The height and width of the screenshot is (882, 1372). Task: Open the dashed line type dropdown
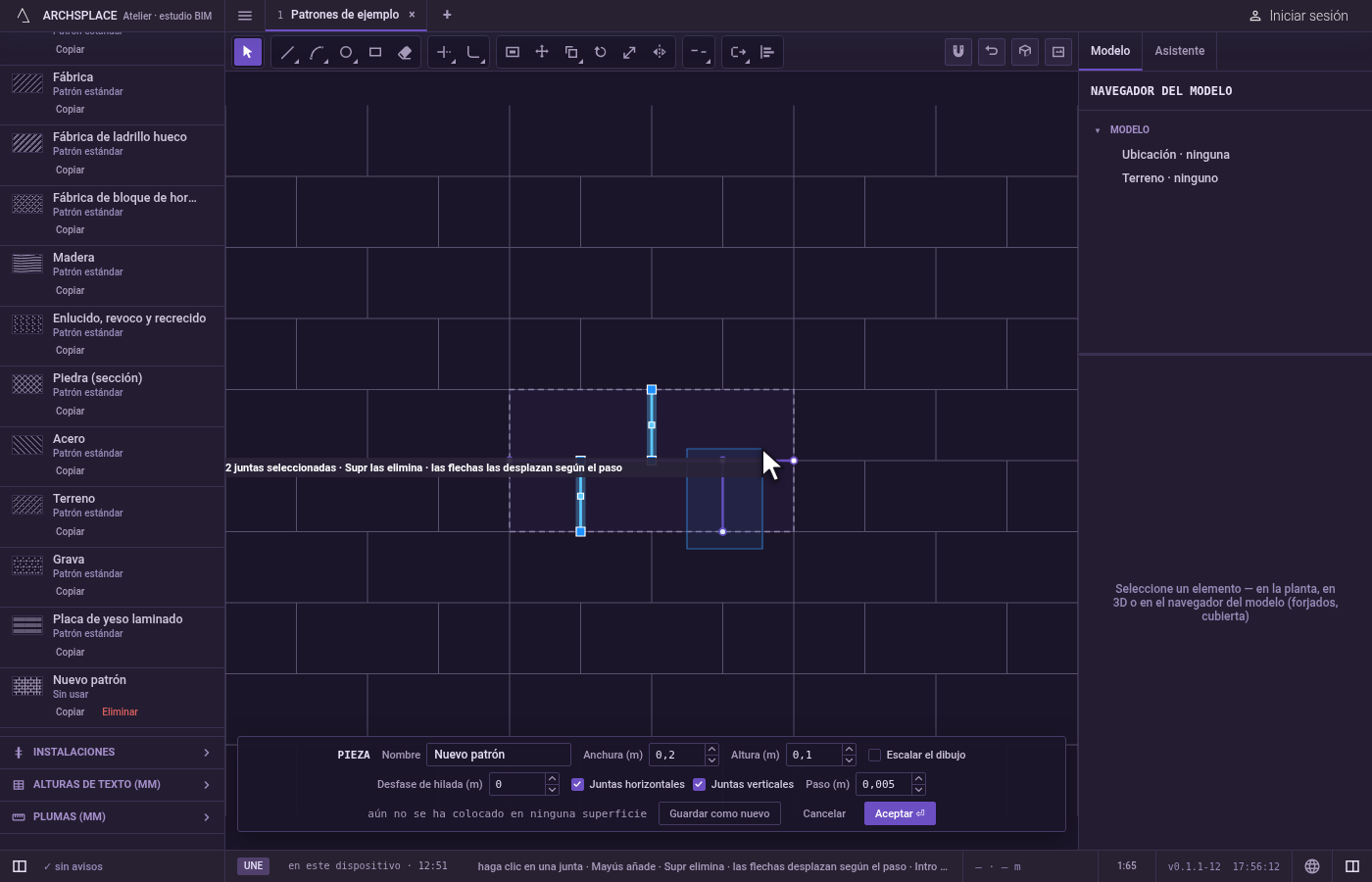click(x=699, y=52)
